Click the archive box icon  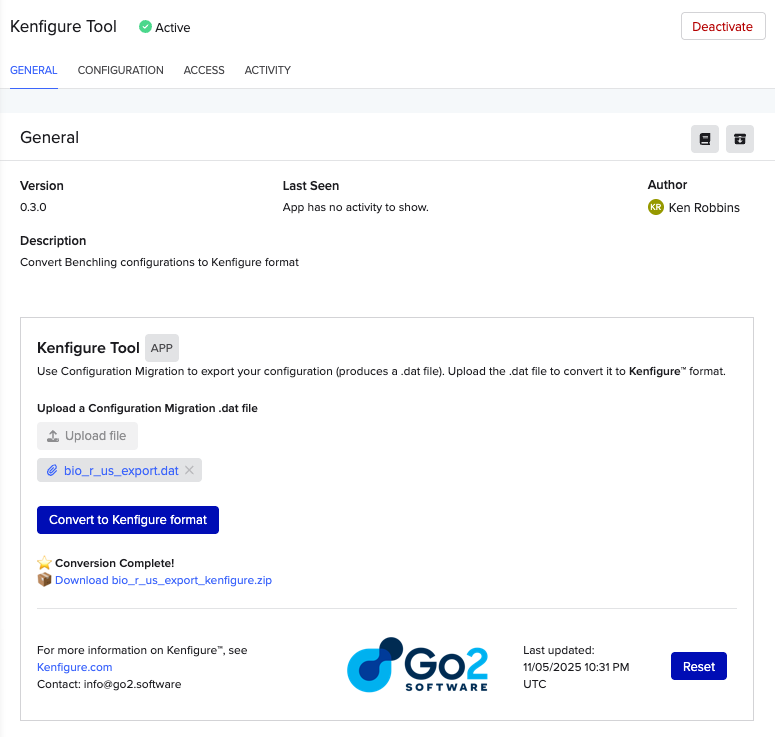click(740, 139)
